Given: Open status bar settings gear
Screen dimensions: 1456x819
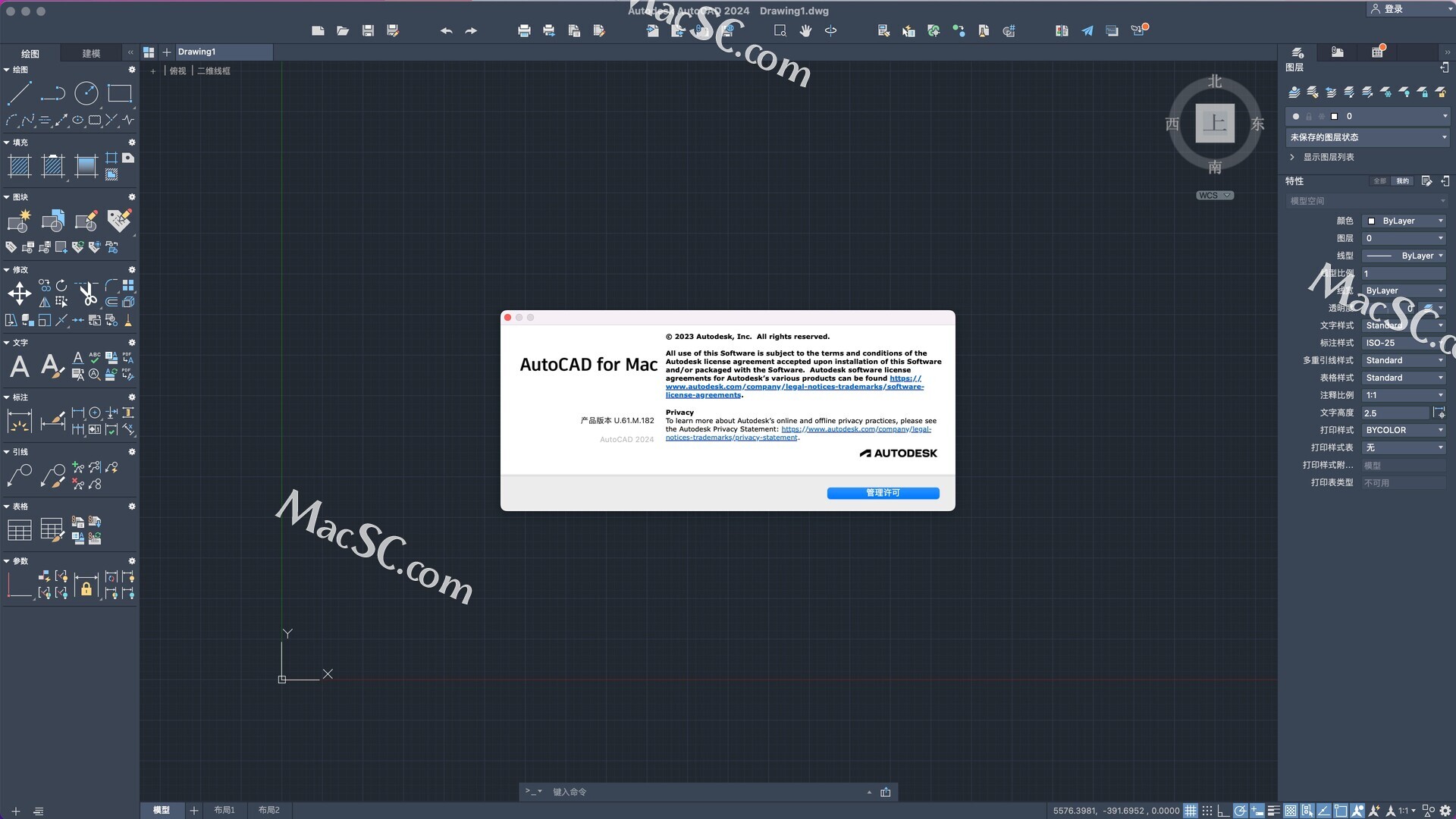Looking at the screenshot, I should (x=1445, y=811).
